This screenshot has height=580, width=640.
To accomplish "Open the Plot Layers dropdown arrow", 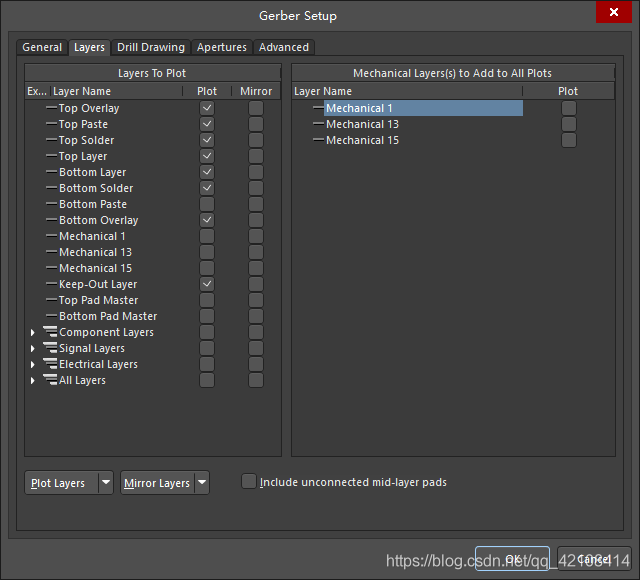I will click(106, 482).
